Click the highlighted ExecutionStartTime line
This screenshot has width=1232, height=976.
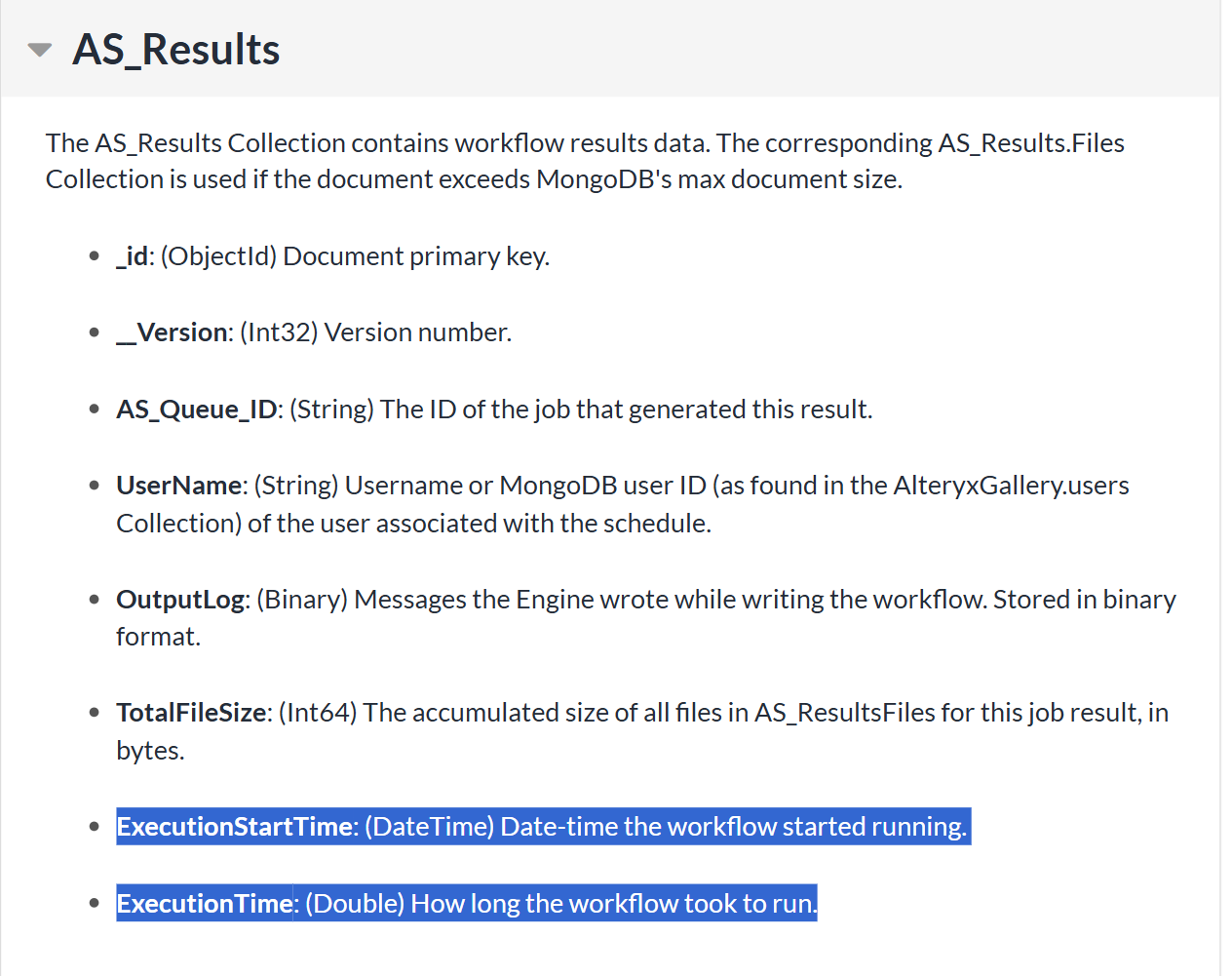coord(542,826)
